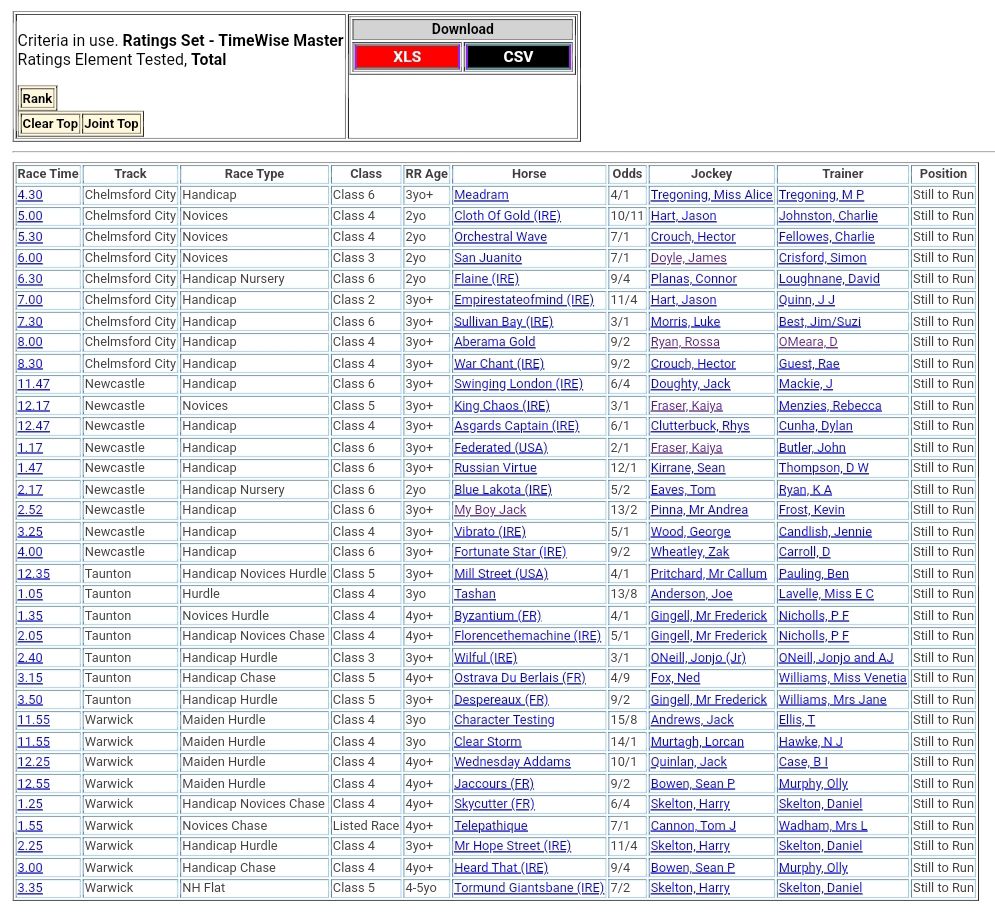This screenshot has width=995, height=918.
Task: Open the 1.55 Warwick Novices Chase time
Action: 30,826
